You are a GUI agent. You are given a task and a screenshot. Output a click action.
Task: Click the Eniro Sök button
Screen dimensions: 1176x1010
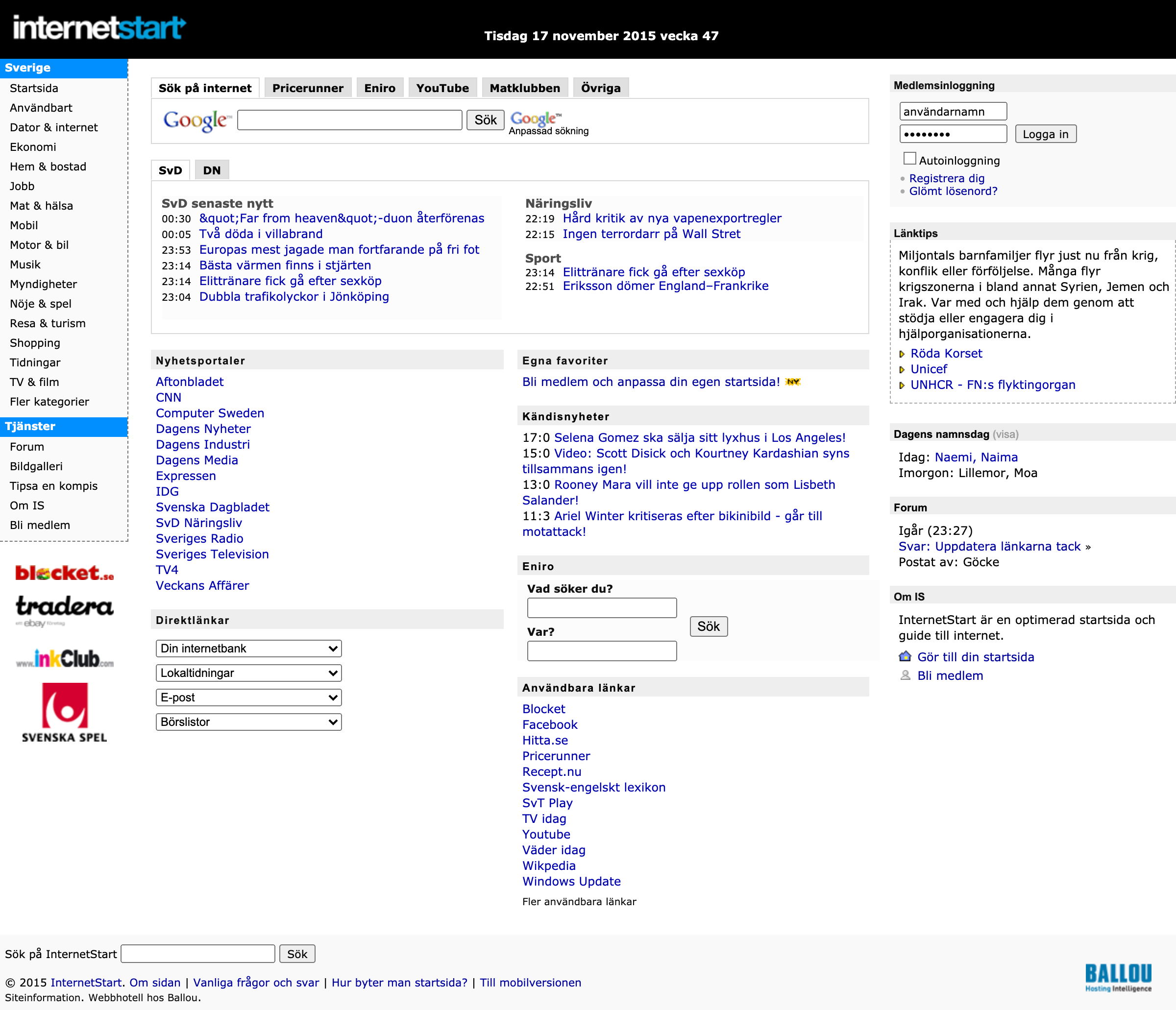(709, 626)
